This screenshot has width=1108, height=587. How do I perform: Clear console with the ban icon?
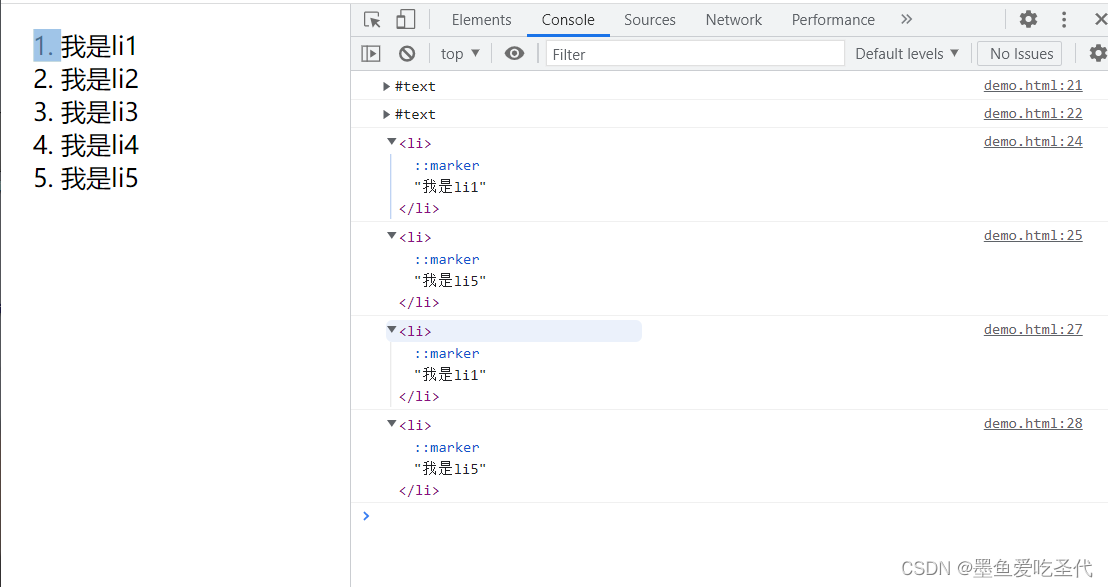point(407,54)
